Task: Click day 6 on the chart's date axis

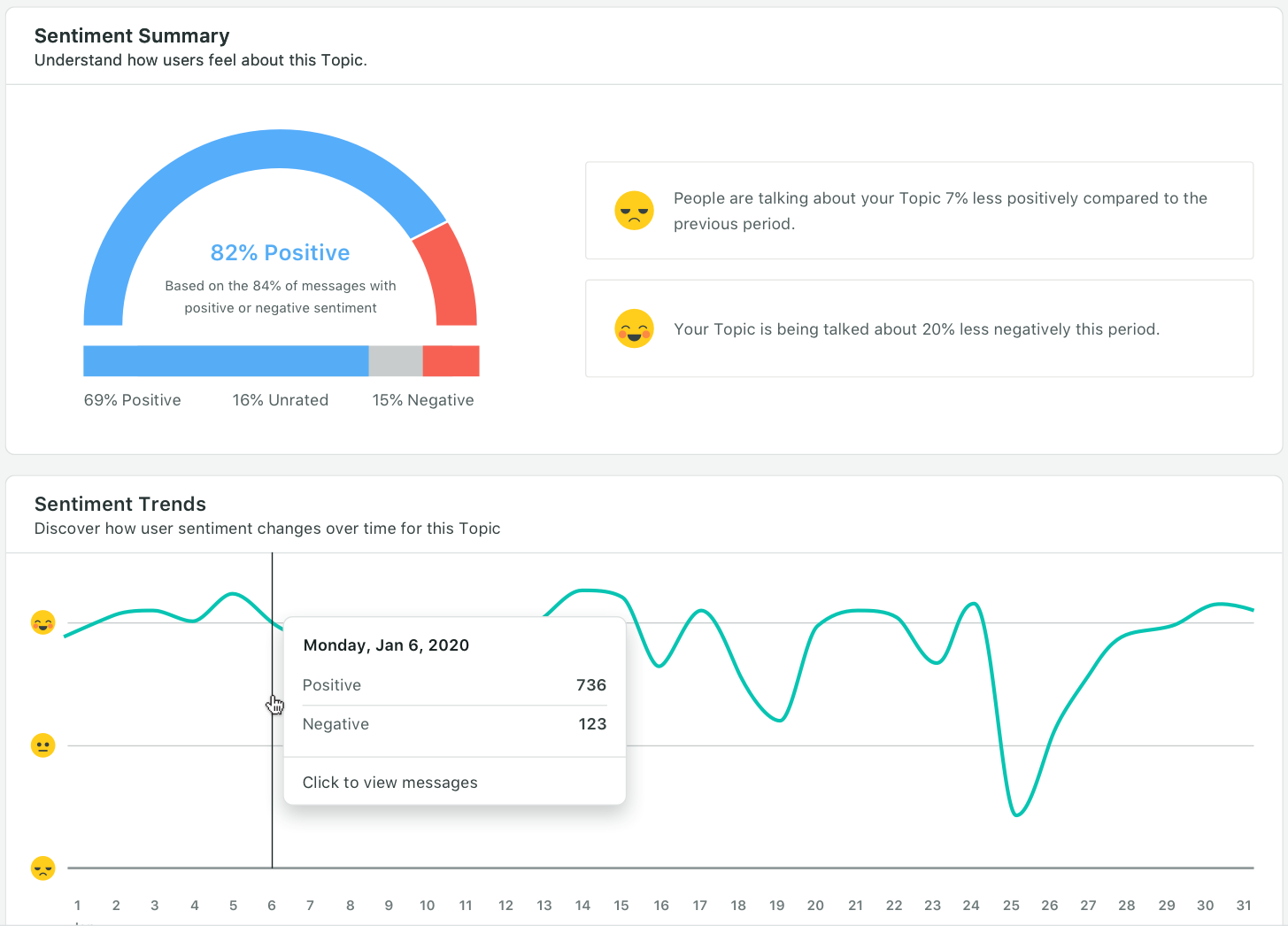Action: pyautogui.click(x=272, y=906)
